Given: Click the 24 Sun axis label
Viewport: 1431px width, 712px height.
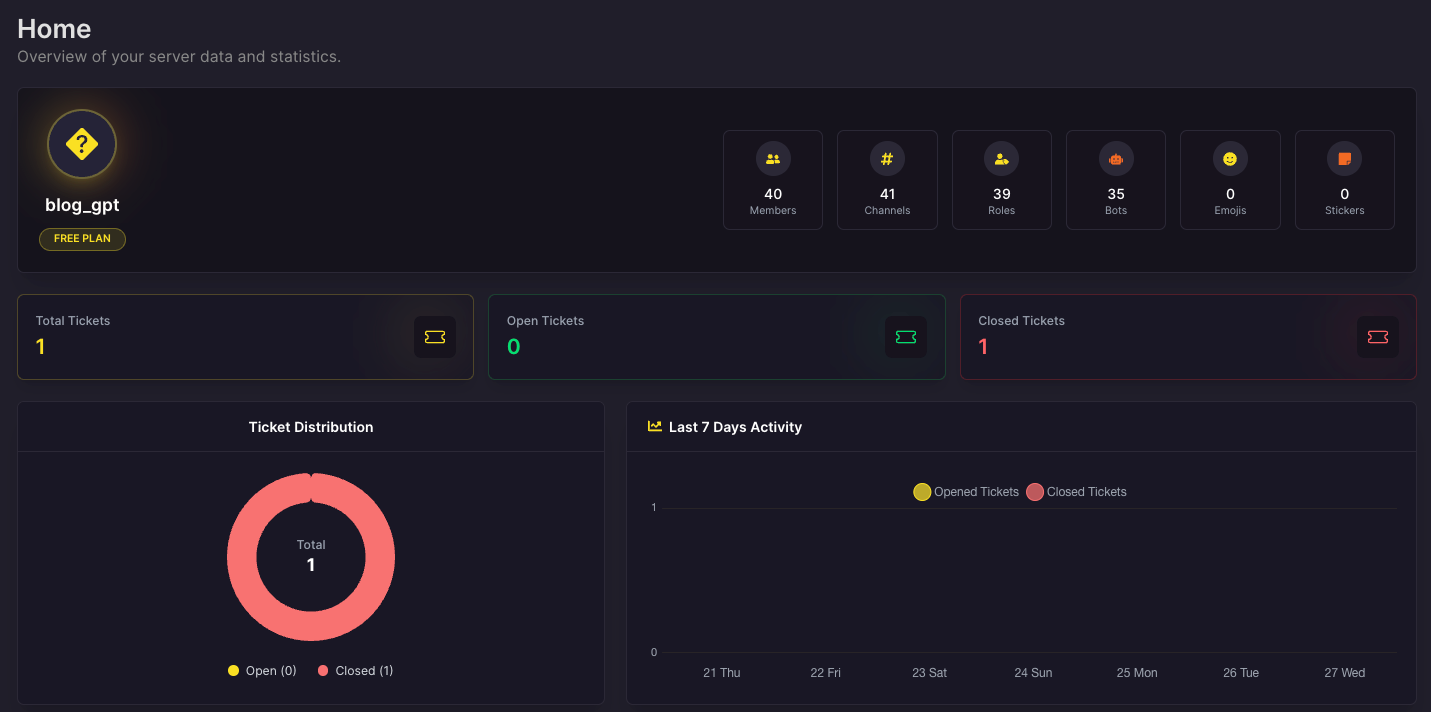Looking at the screenshot, I should pyautogui.click(x=1033, y=673).
